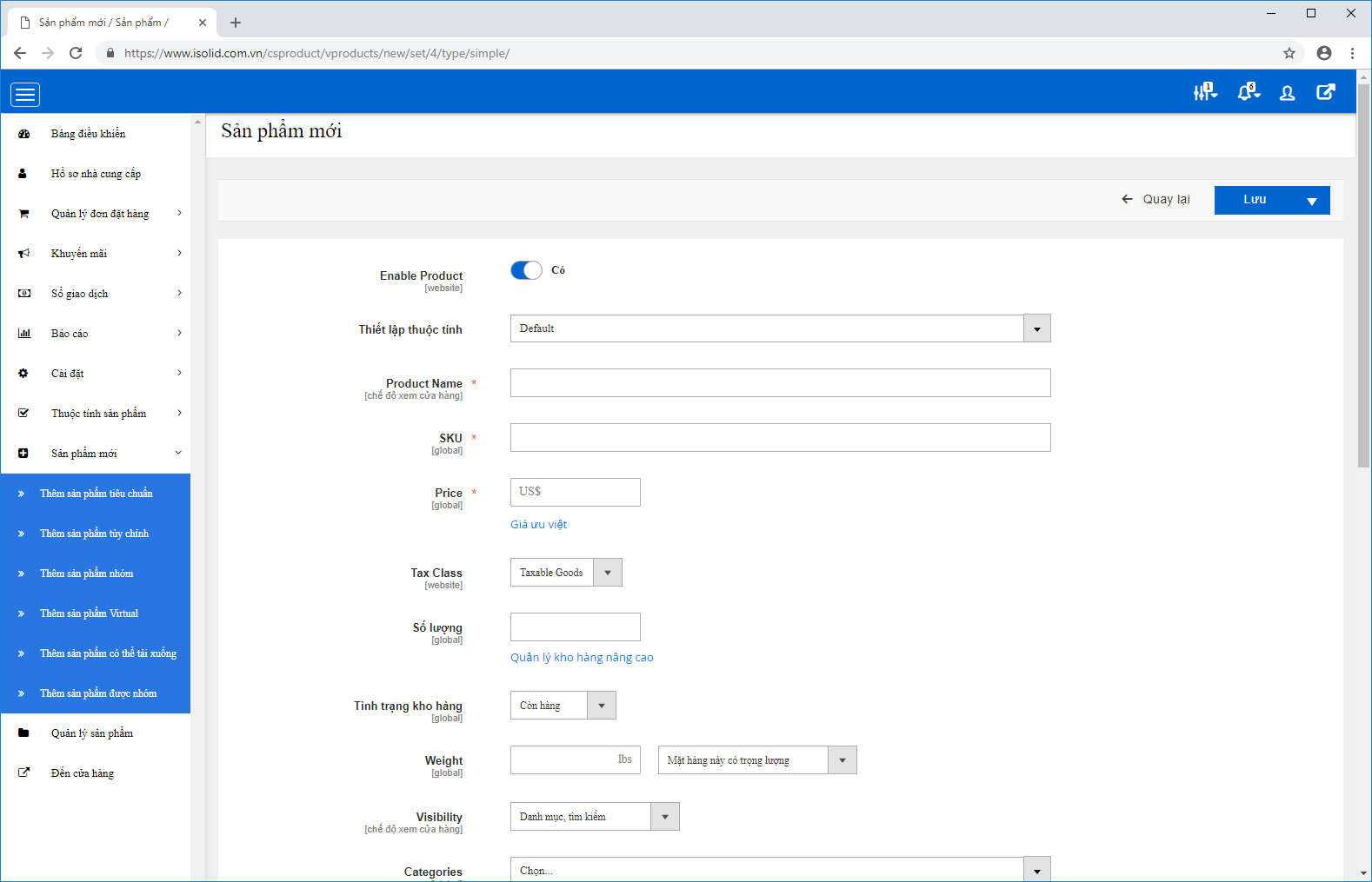Open the Chrome profile icon
The width and height of the screenshot is (1372, 882).
coord(1324,53)
